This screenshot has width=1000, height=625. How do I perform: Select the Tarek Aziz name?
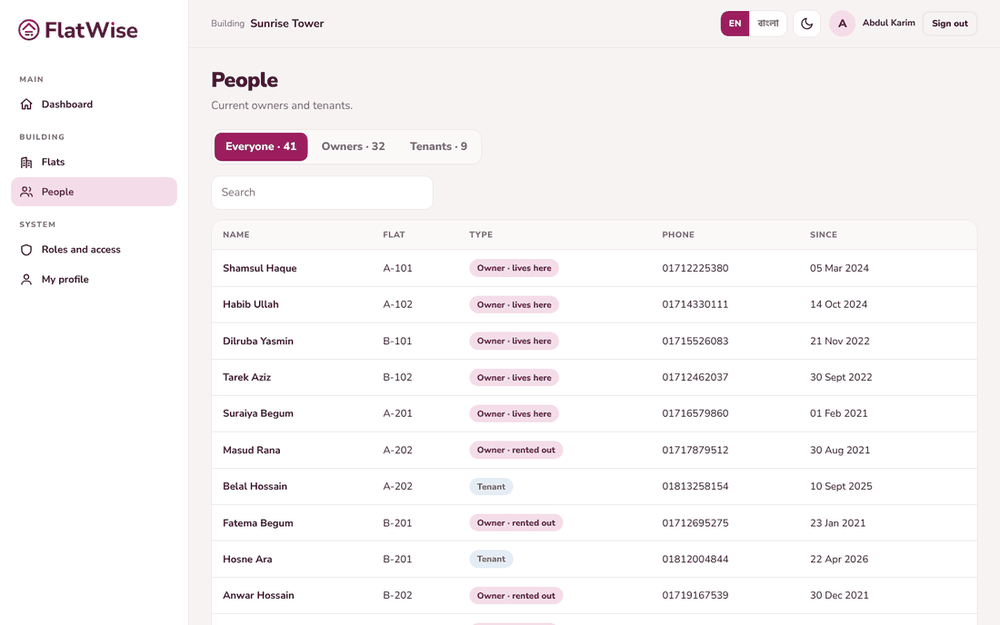(247, 378)
